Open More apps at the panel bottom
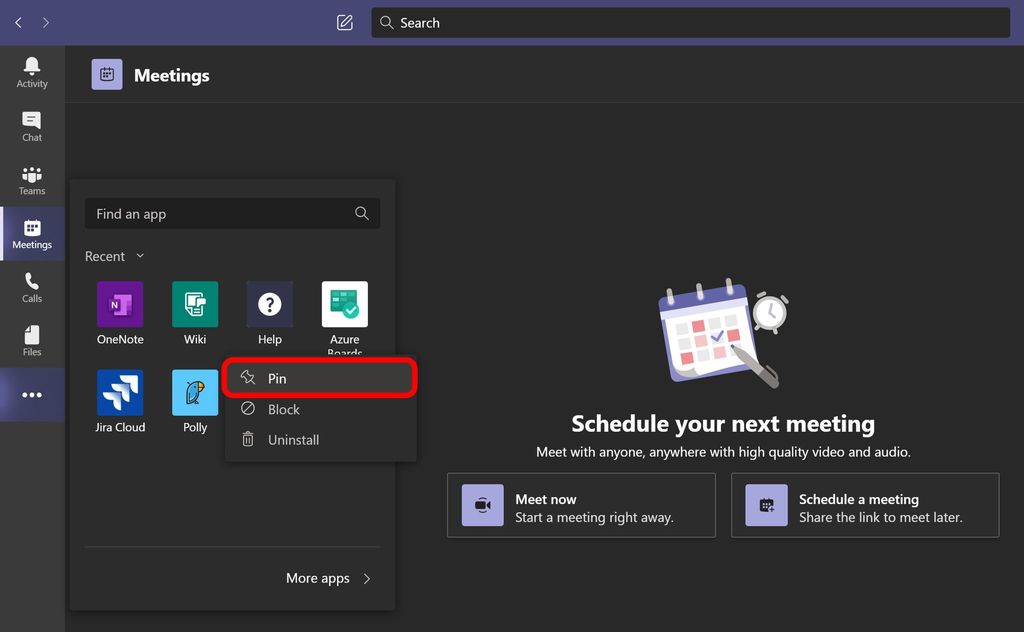 click(x=317, y=578)
